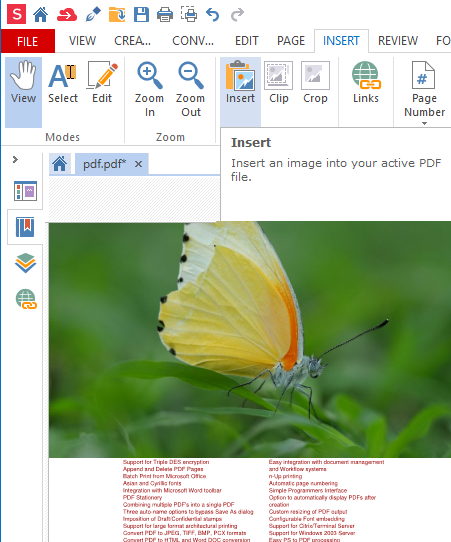
Task: Switch to the REVIEW ribbon tab
Action: click(x=398, y=41)
